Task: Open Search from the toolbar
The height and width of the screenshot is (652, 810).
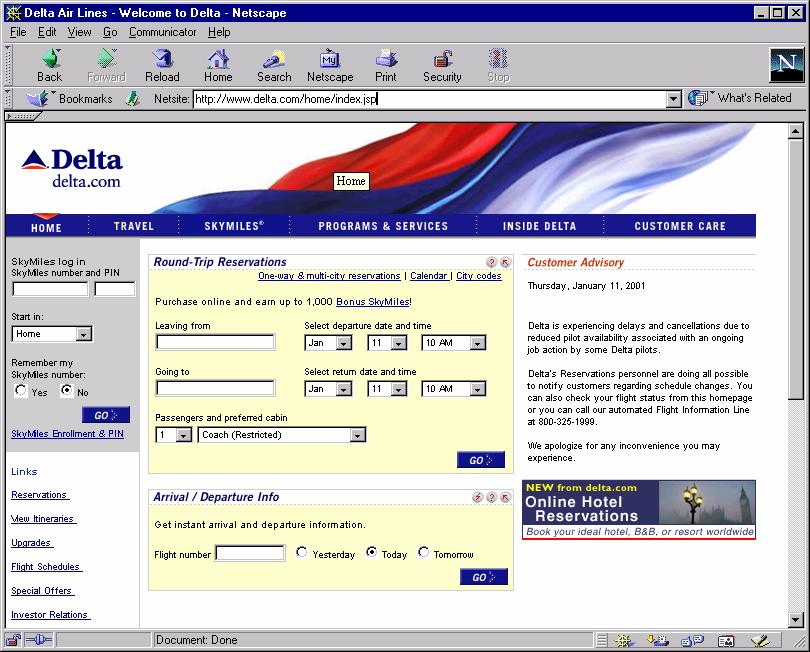Action: point(274,66)
